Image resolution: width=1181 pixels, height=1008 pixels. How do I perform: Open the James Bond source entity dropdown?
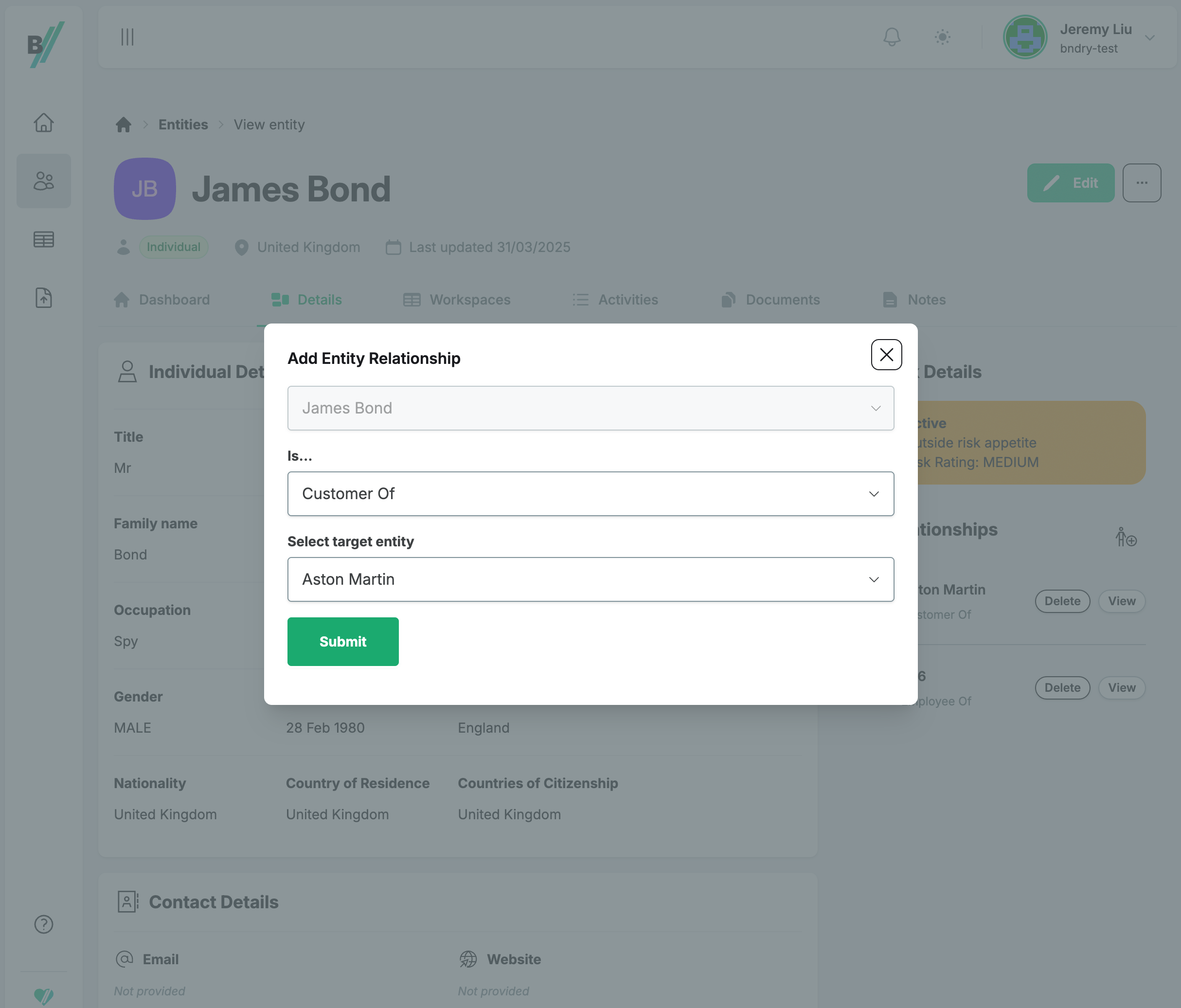click(590, 408)
